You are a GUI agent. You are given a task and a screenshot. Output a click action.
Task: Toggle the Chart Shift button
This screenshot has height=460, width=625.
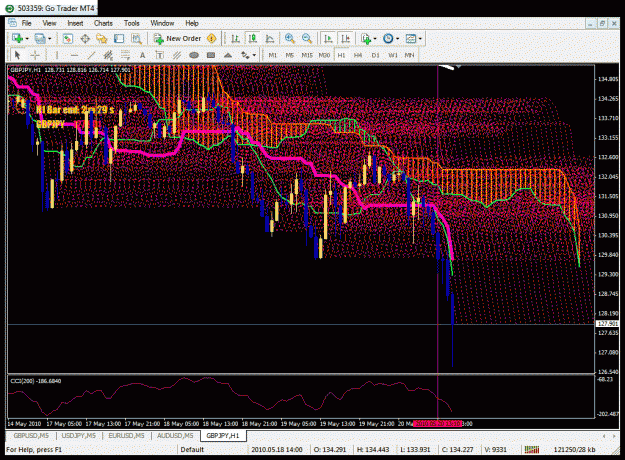pos(345,39)
